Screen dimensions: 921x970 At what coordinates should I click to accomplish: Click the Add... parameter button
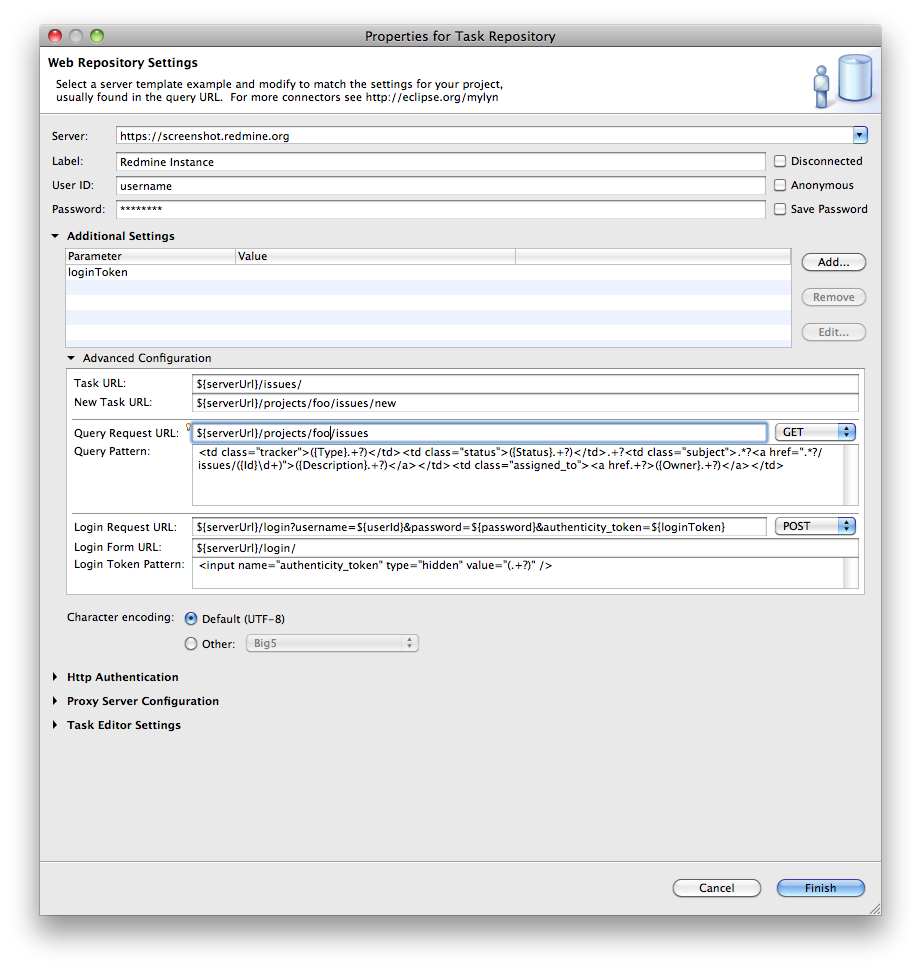833,262
